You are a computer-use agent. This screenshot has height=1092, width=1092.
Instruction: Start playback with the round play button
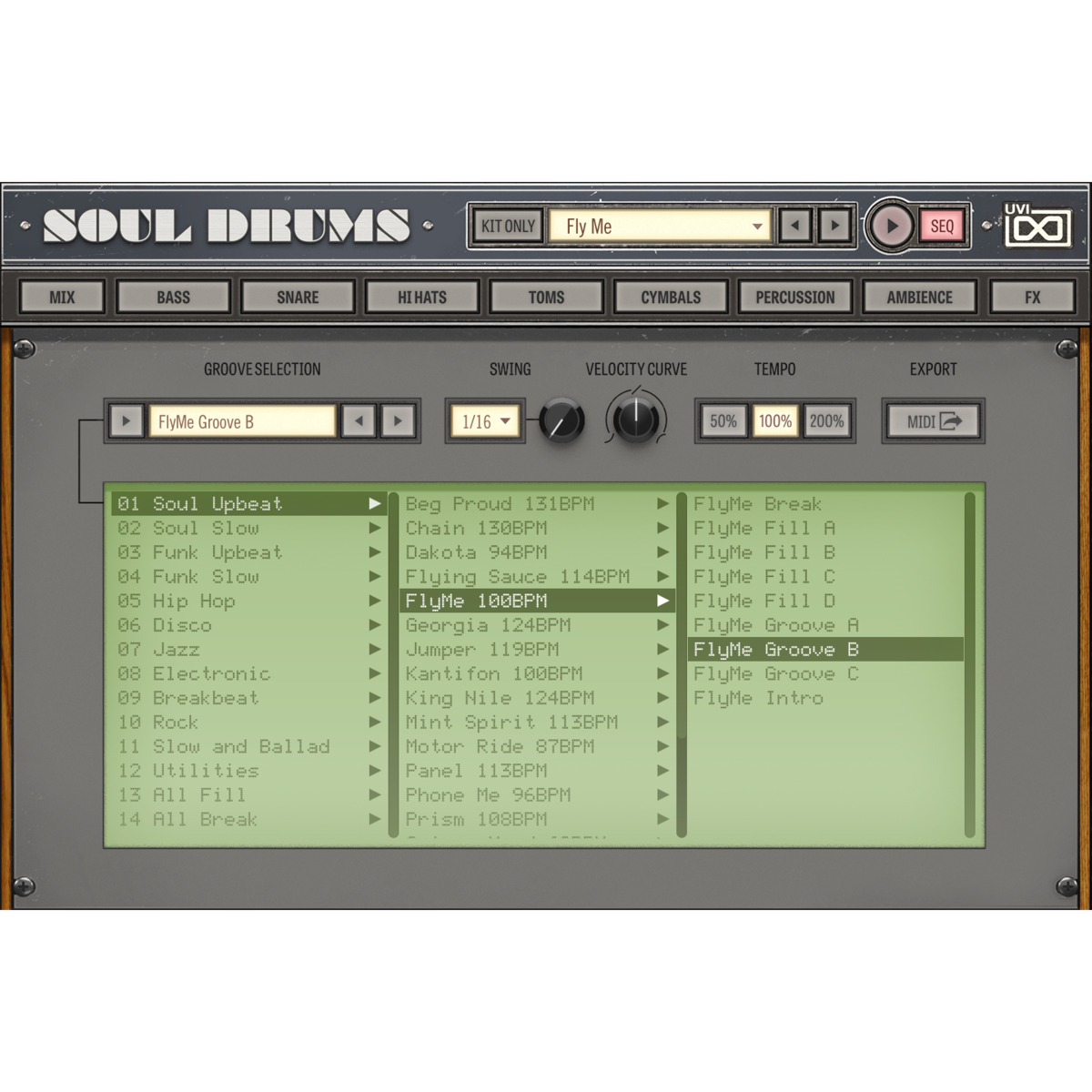coord(891,226)
